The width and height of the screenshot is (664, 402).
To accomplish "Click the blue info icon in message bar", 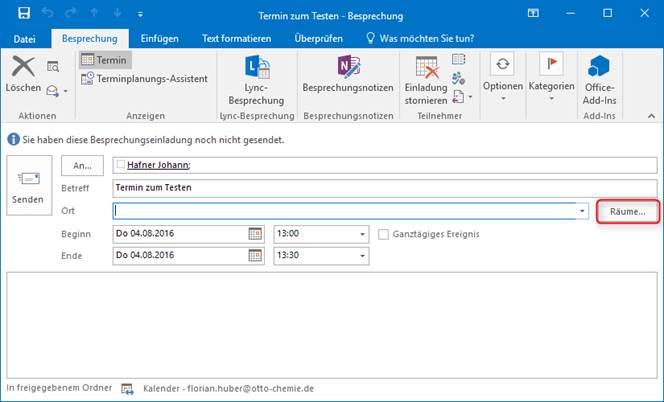I will 13,139.
